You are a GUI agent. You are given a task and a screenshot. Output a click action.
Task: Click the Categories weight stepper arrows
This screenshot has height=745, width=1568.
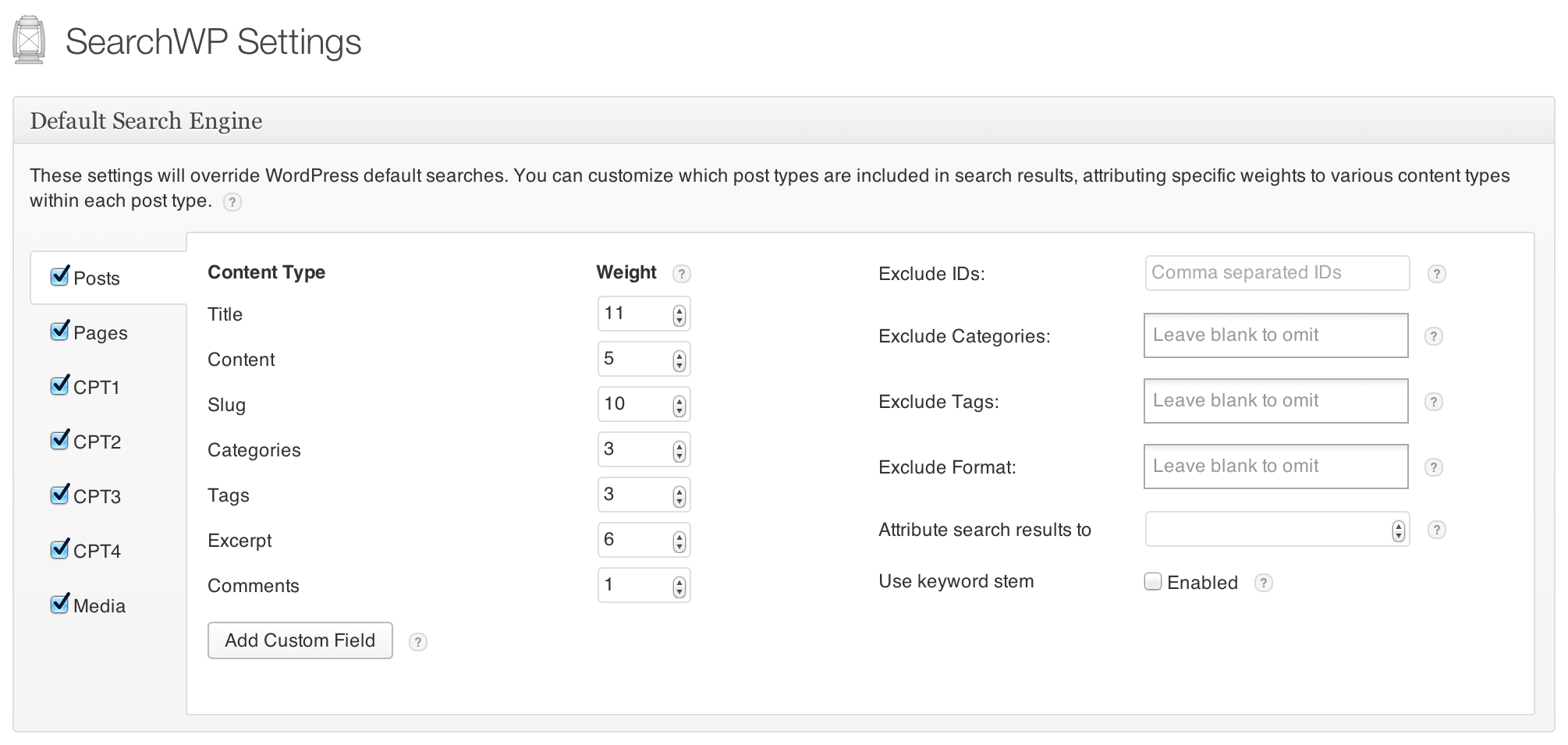(679, 451)
